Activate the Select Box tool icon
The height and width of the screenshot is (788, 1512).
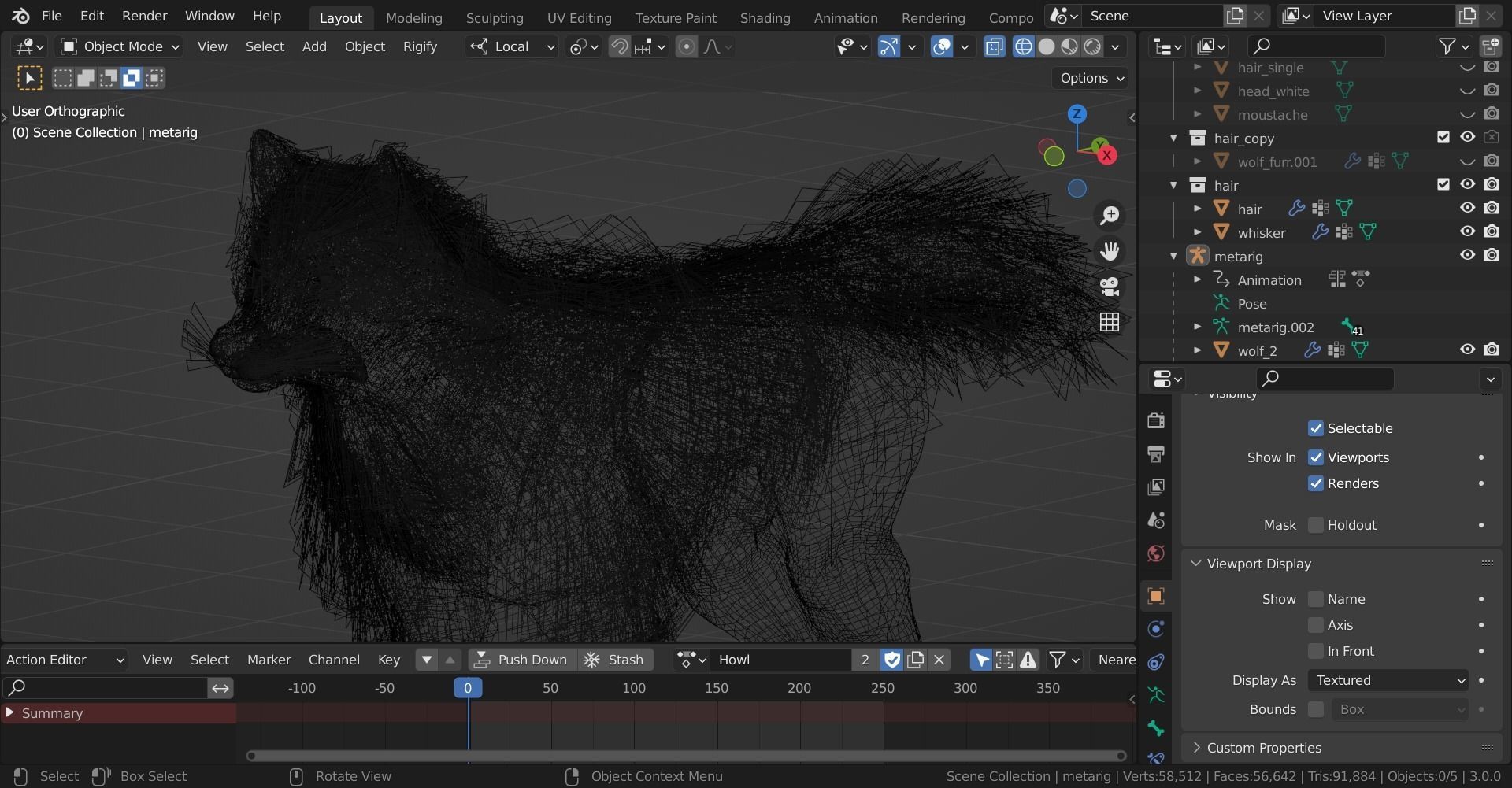(30, 78)
